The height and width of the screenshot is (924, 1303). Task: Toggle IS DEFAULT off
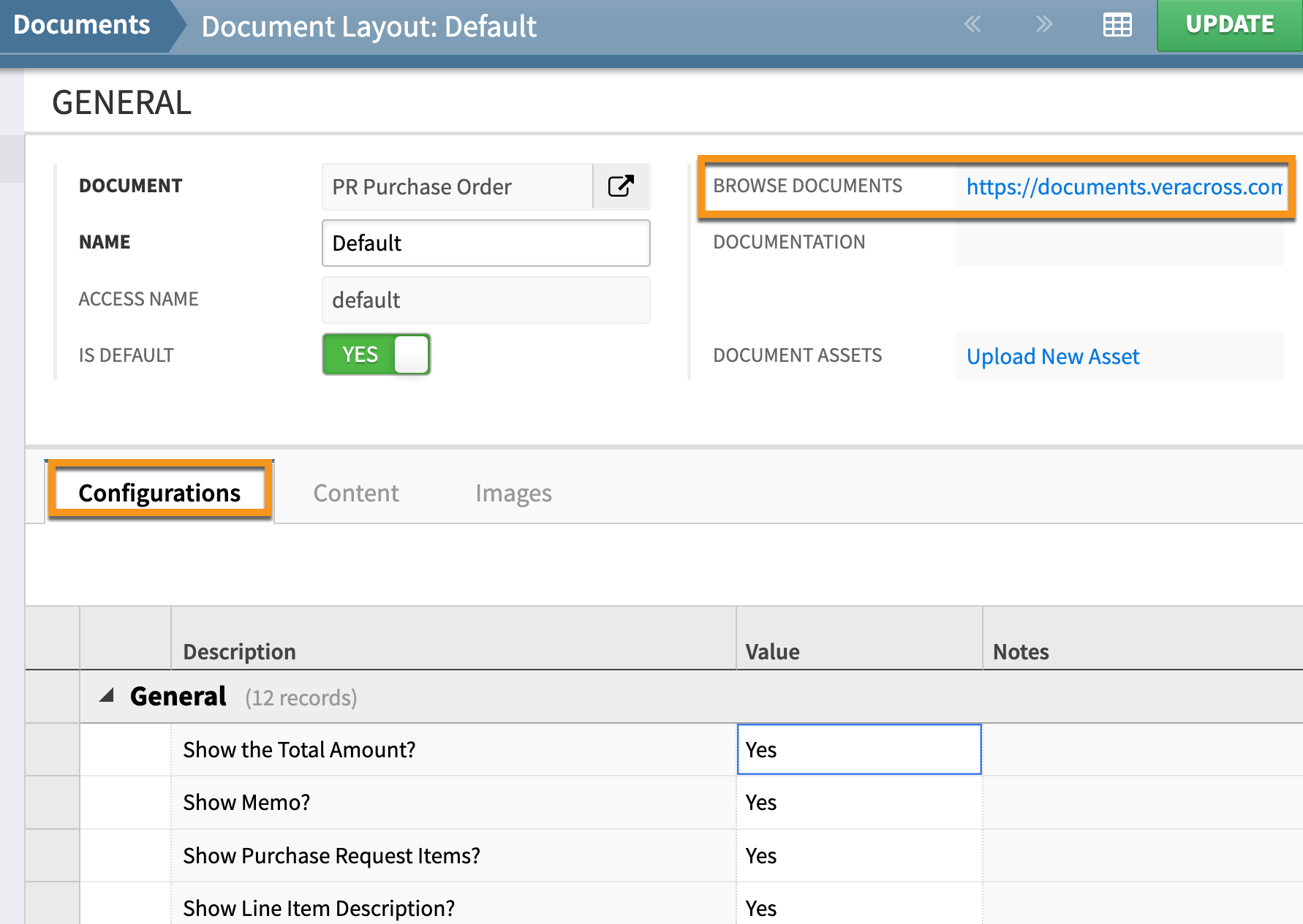click(x=375, y=355)
